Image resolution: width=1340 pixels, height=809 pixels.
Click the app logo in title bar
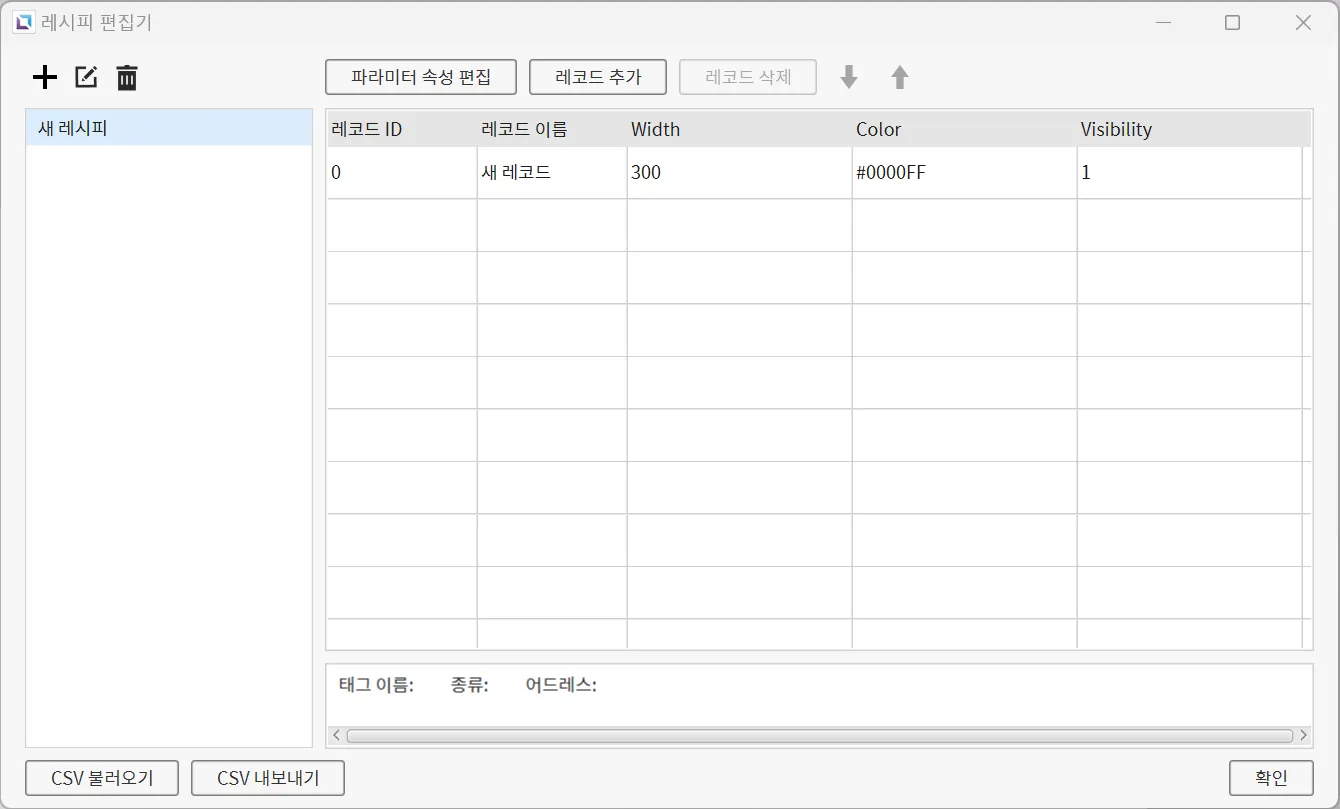click(x=23, y=22)
